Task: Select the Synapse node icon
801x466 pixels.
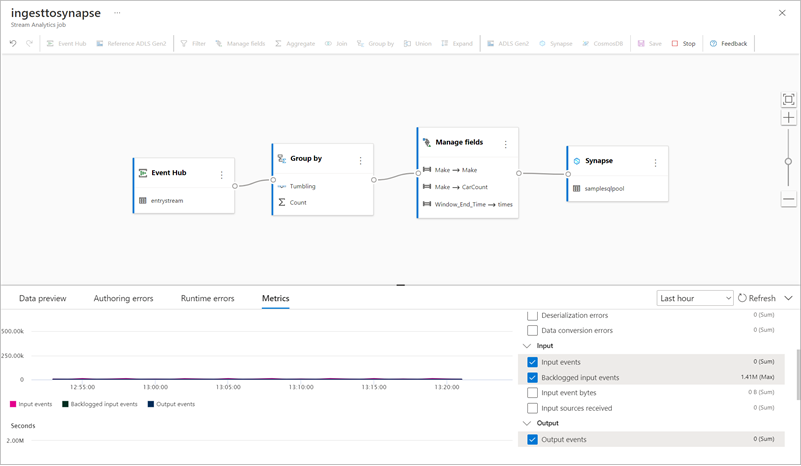Action: click(577, 160)
